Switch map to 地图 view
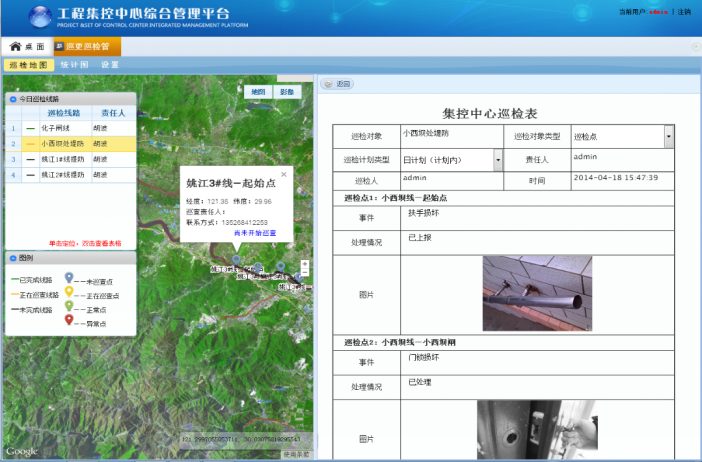 258,91
